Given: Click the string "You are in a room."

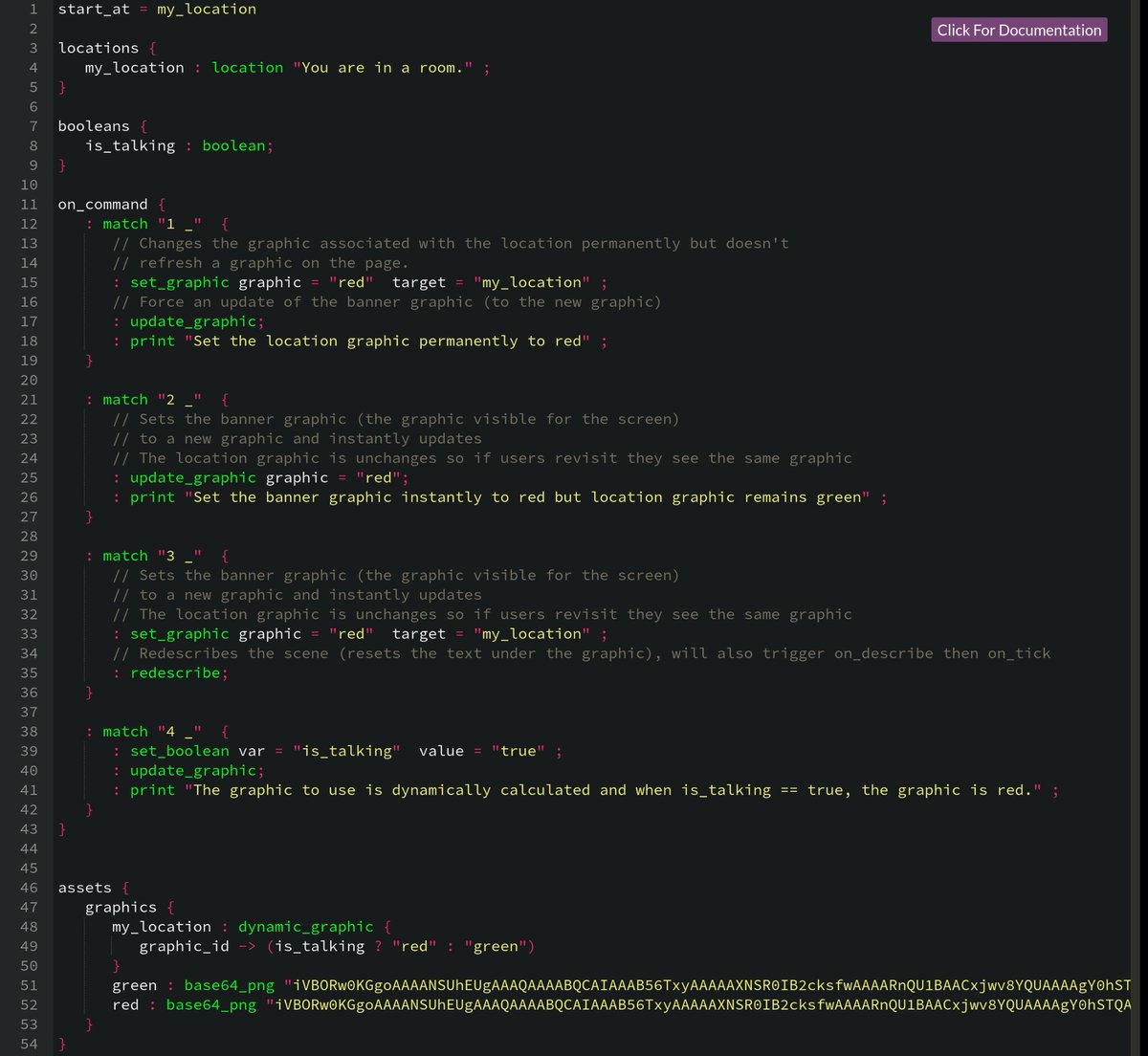Looking at the screenshot, I should point(384,68).
